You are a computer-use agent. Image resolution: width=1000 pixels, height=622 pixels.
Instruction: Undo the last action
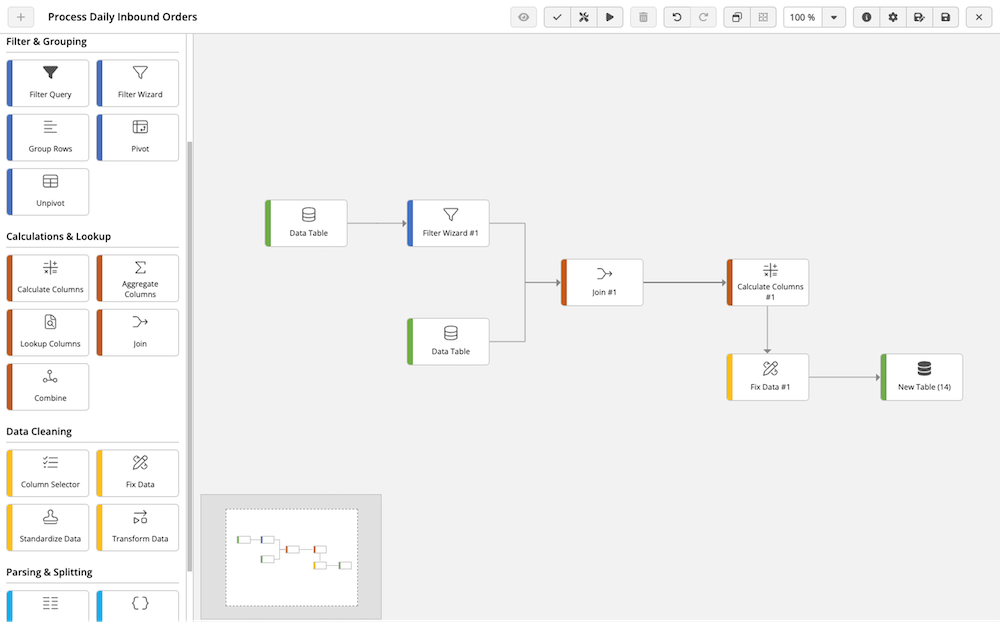click(x=677, y=17)
